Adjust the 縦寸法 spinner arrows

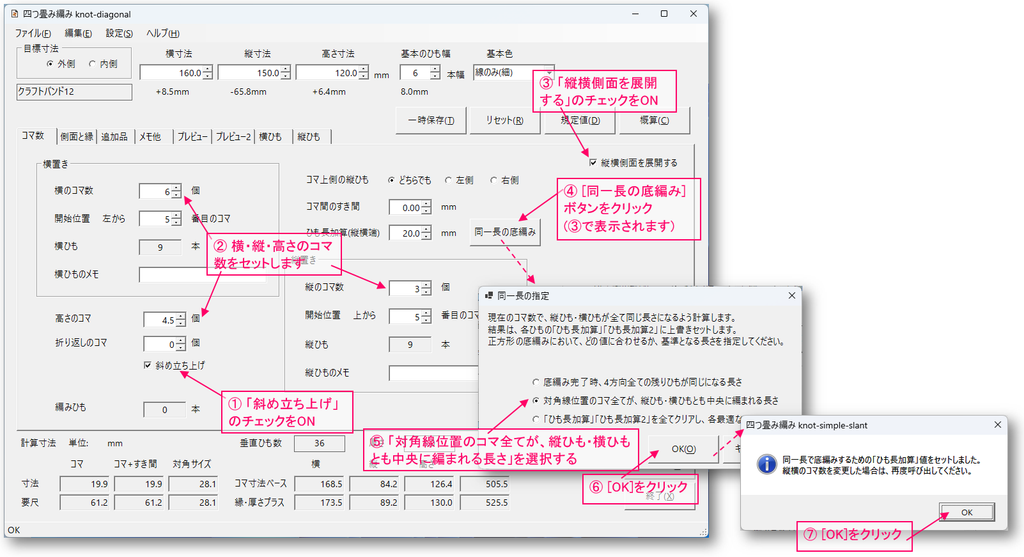(285, 73)
